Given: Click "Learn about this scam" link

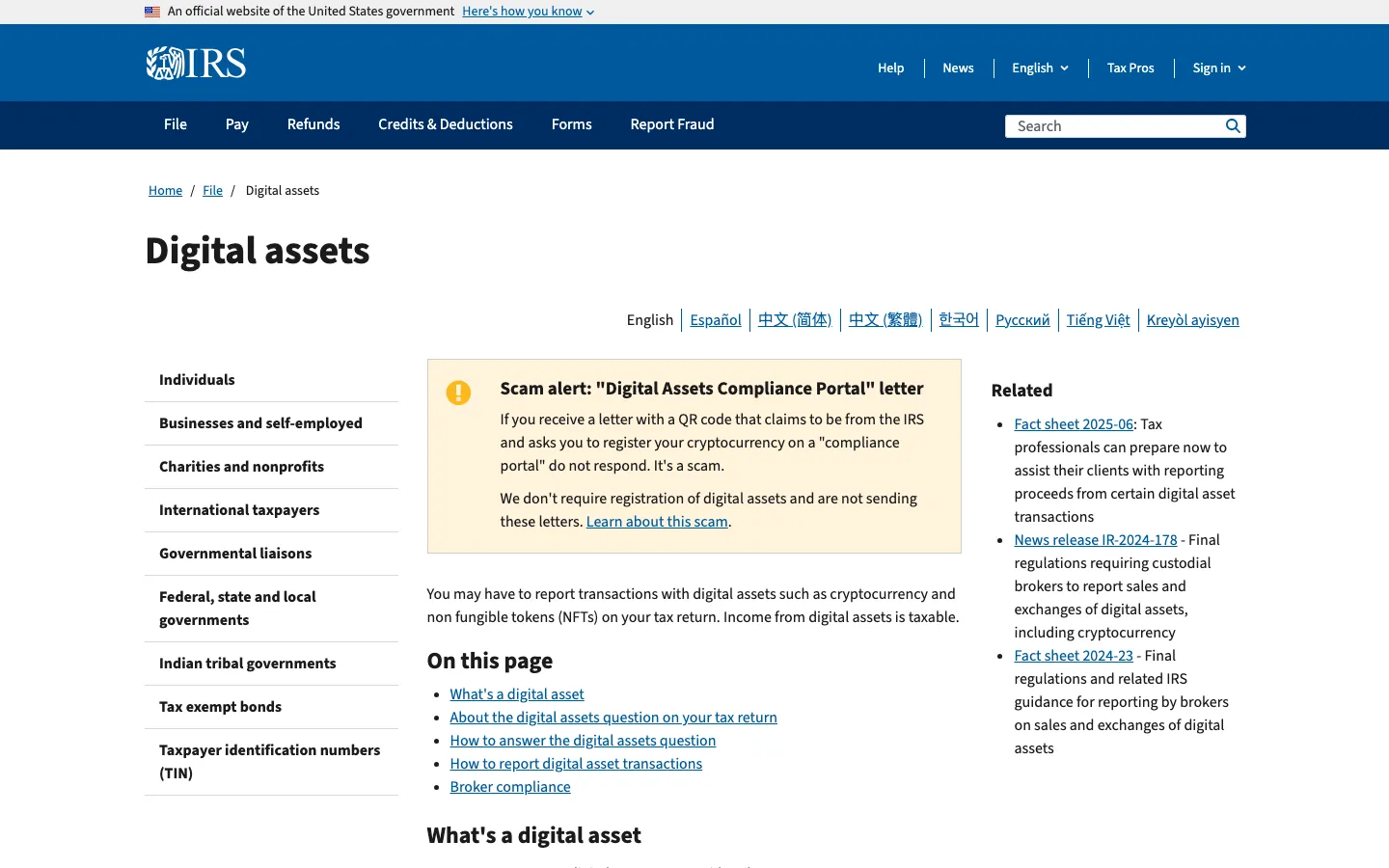Looking at the screenshot, I should pyautogui.click(x=657, y=522).
